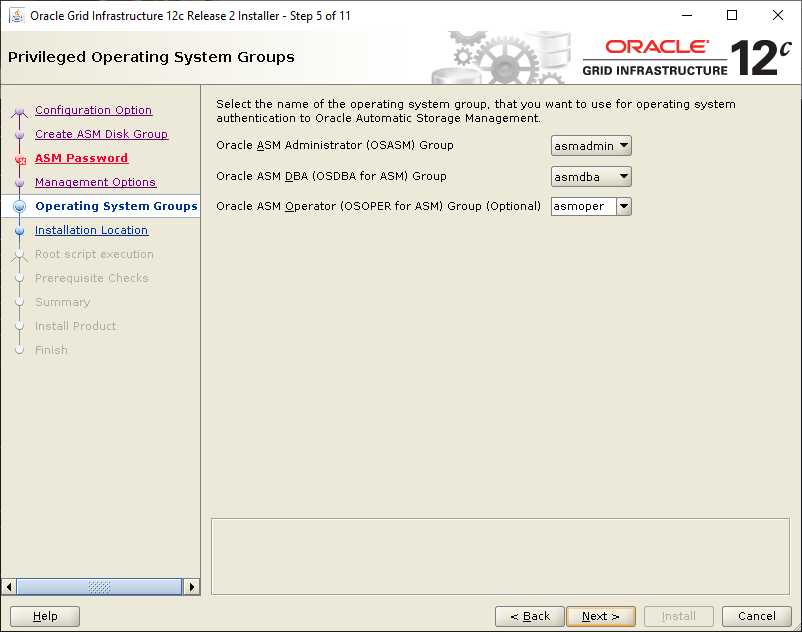Click the Installation Location step bullet
Viewport: 802px width, 632px height.
20,231
